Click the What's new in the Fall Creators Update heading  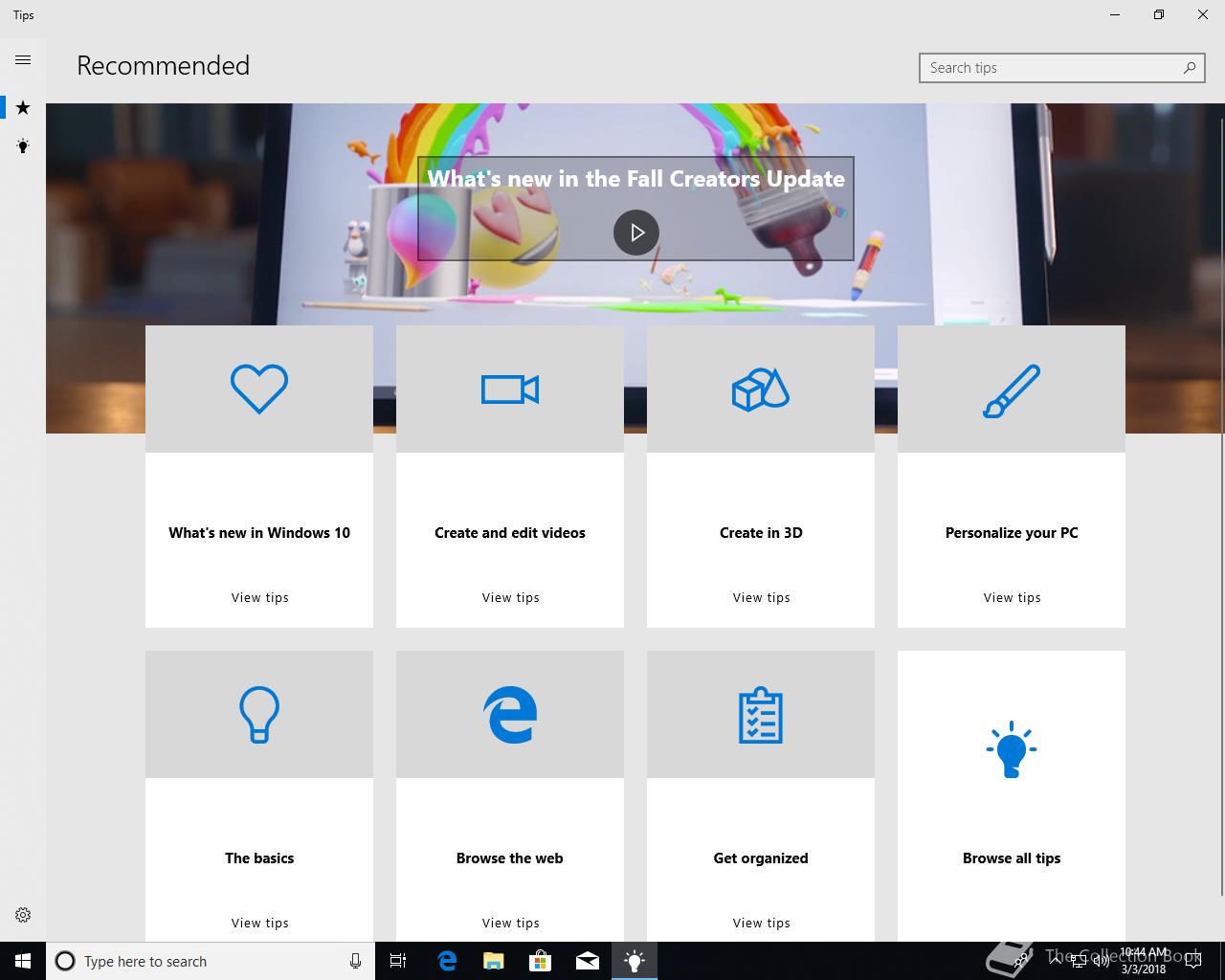coord(636,179)
